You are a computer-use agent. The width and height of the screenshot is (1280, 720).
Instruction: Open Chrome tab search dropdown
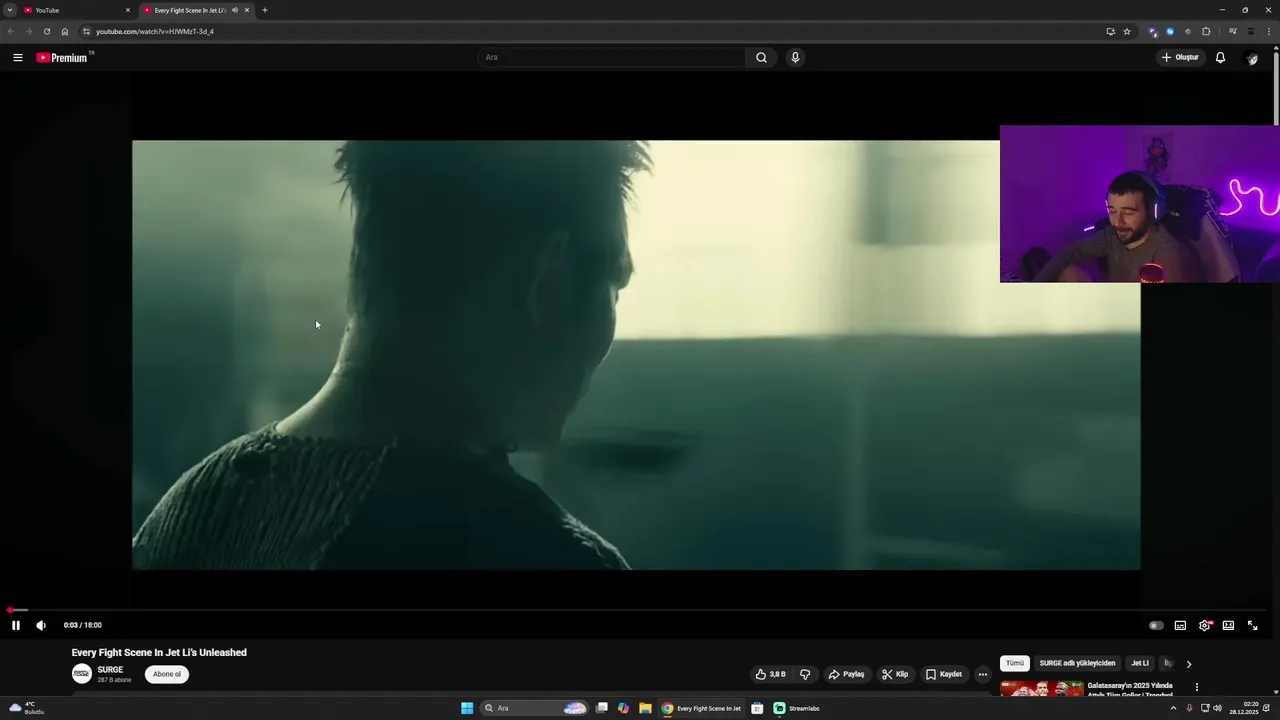(x=9, y=10)
